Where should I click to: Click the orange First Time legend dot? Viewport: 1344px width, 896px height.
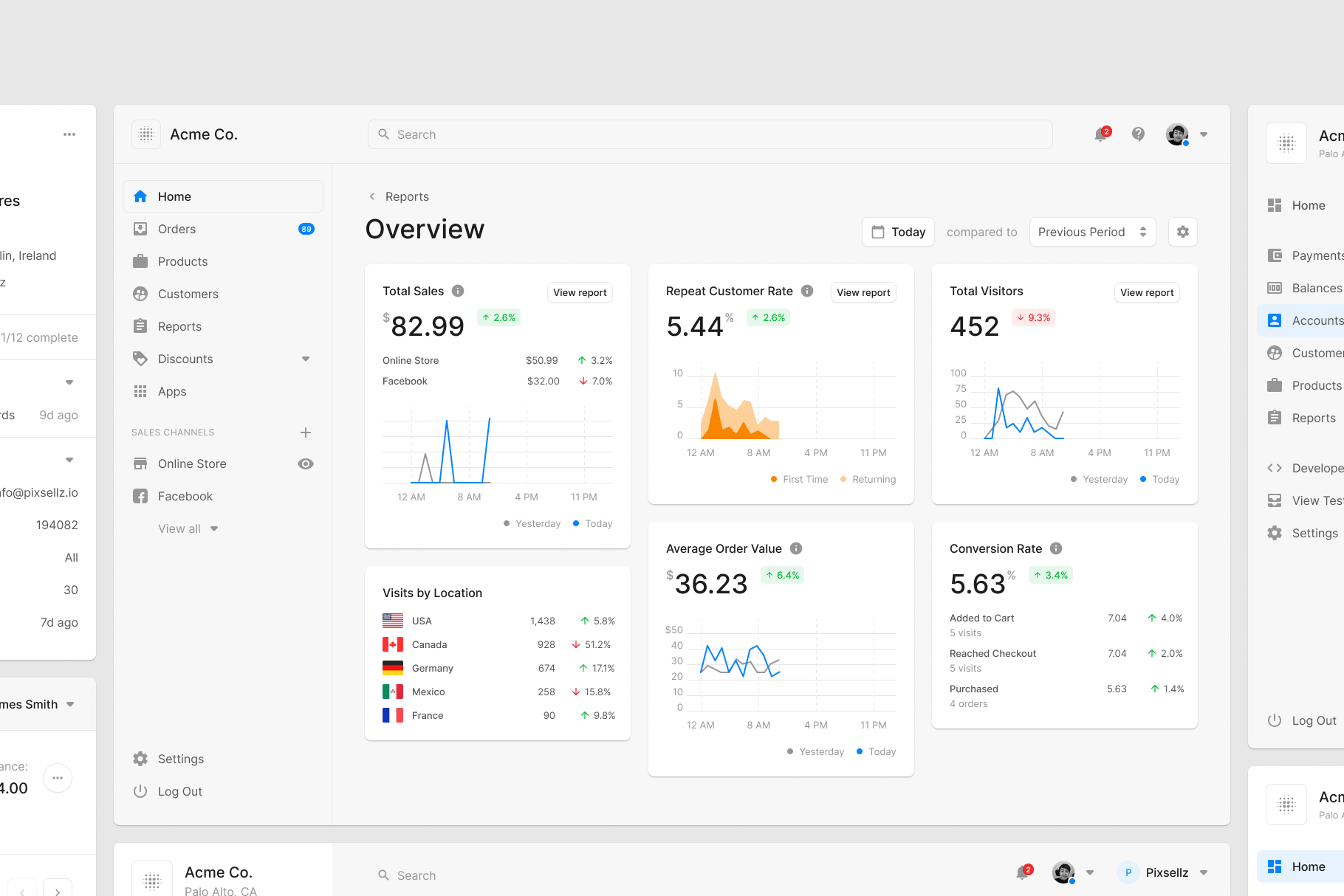774,479
